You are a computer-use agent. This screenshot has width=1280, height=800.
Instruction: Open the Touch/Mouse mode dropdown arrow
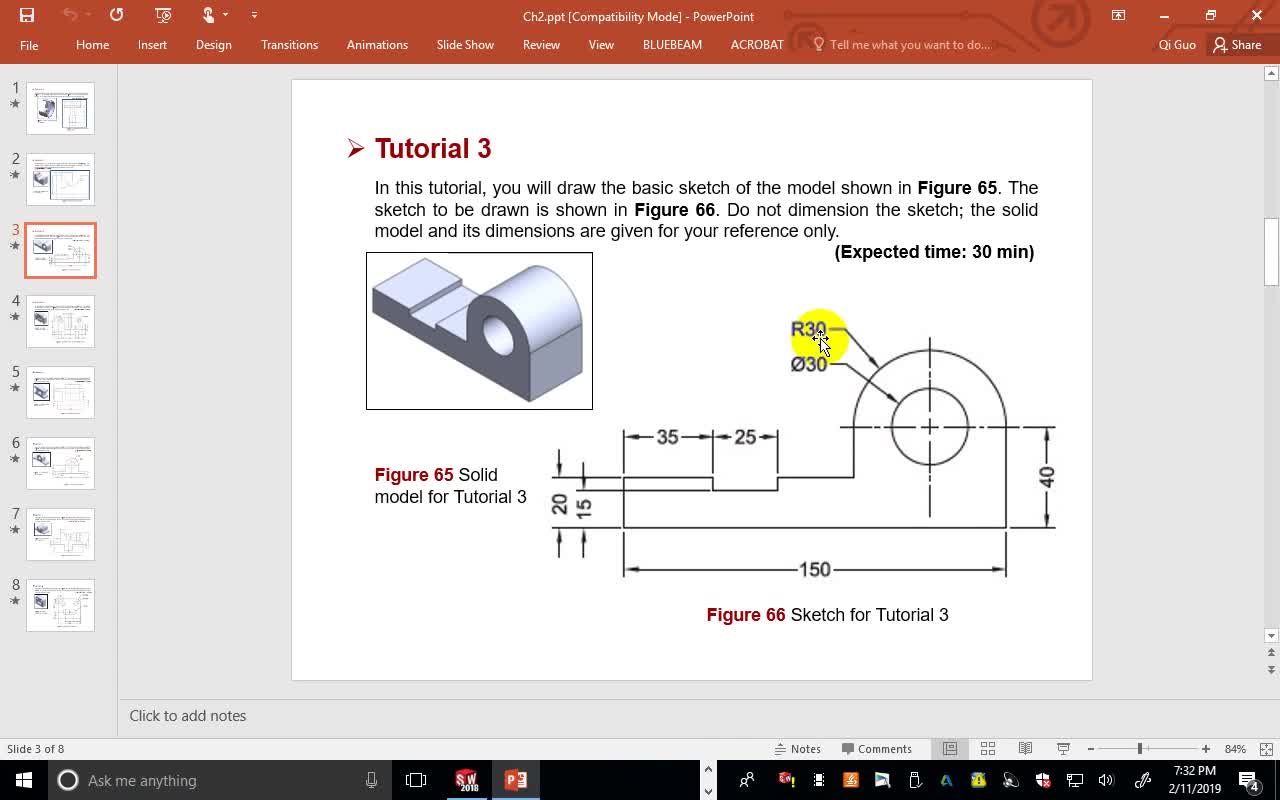(226, 15)
